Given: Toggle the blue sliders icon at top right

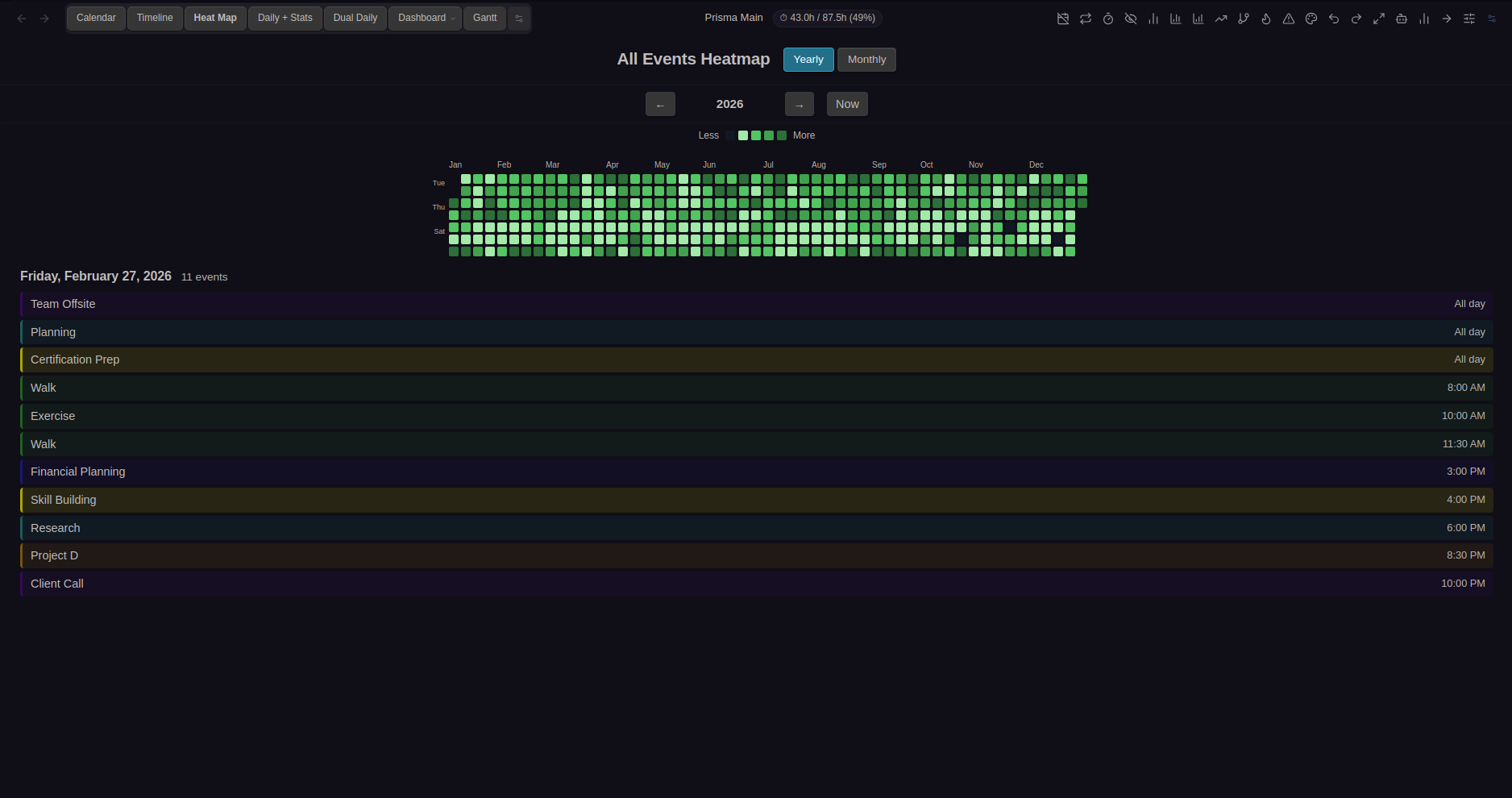Looking at the screenshot, I should point(1492,18).
